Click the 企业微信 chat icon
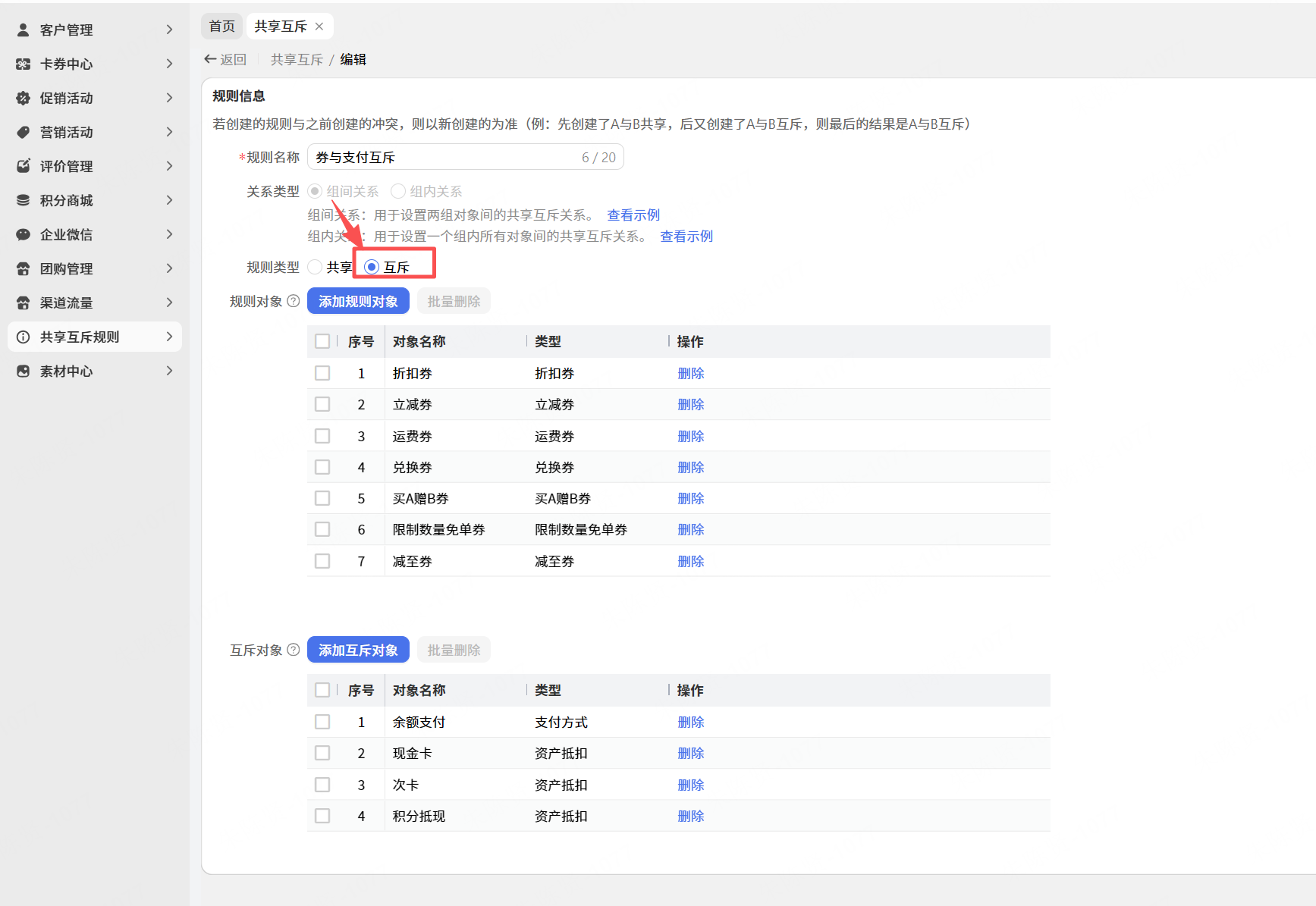Screen dimensions: 1316x906 (24, 234)
